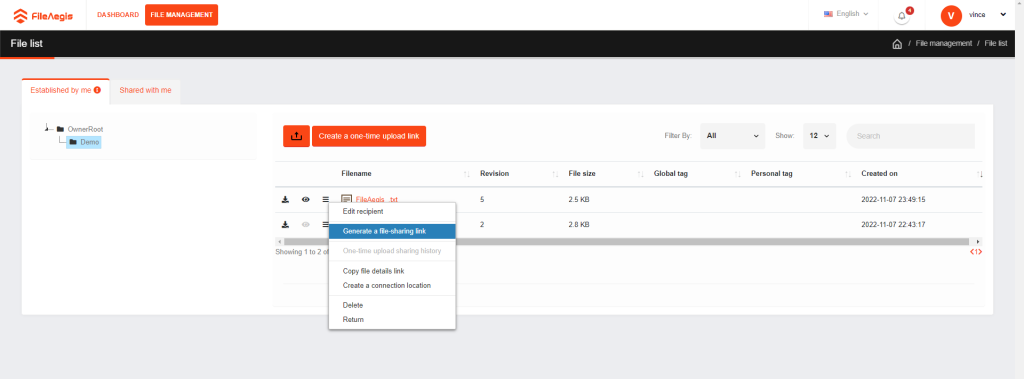Download the file with revision 2

tap(285, 224)
